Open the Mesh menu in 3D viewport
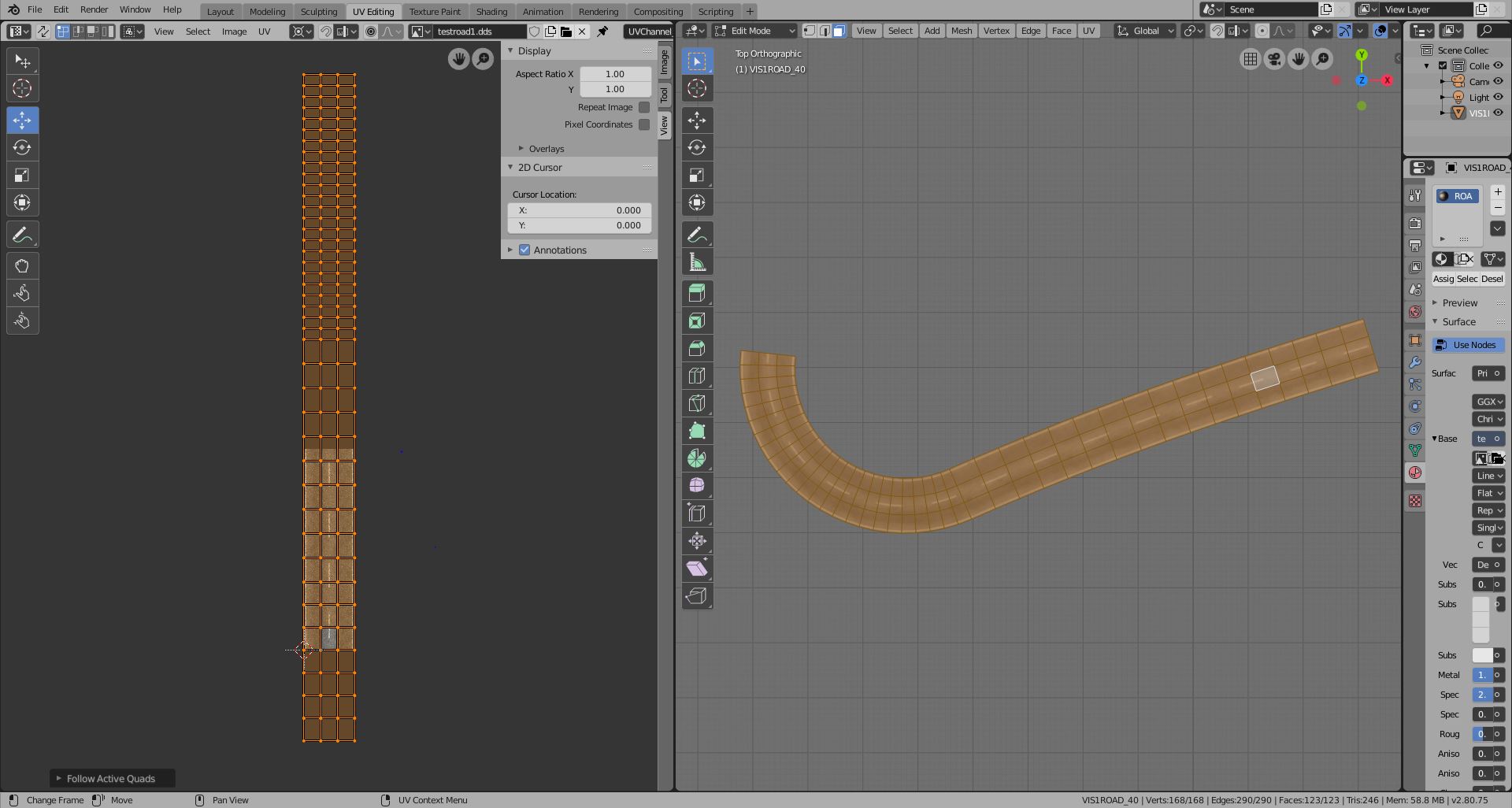 point(962,31)
